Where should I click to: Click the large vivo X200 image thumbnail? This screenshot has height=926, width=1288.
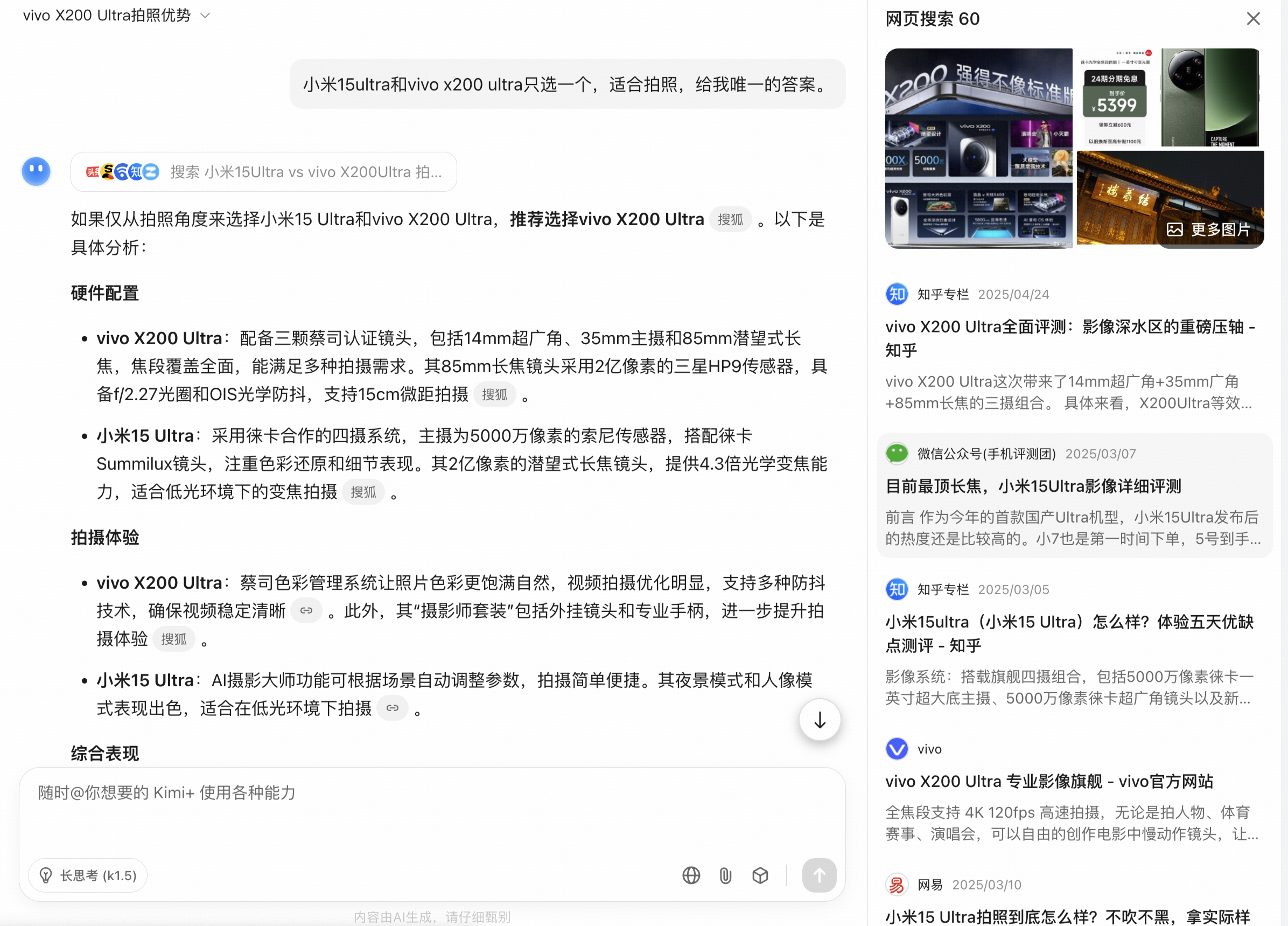pyautogui.click(x=978, y=148)
